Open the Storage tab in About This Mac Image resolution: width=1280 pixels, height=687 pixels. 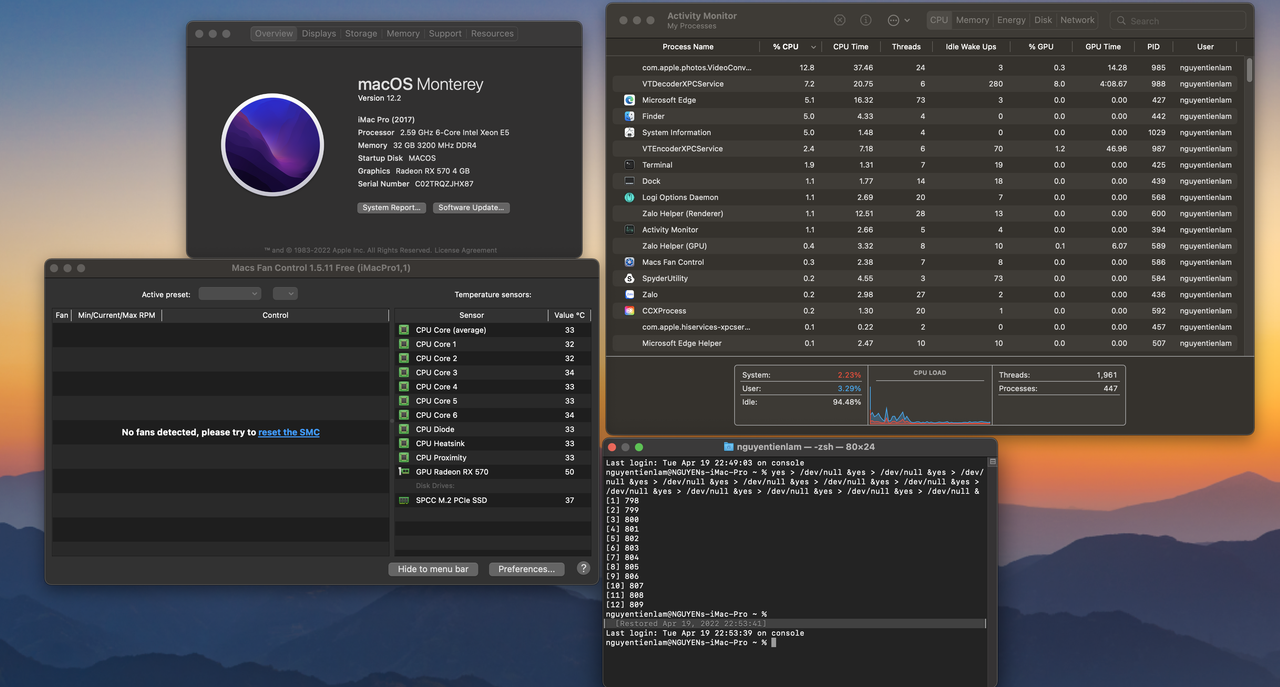point(361,33)
